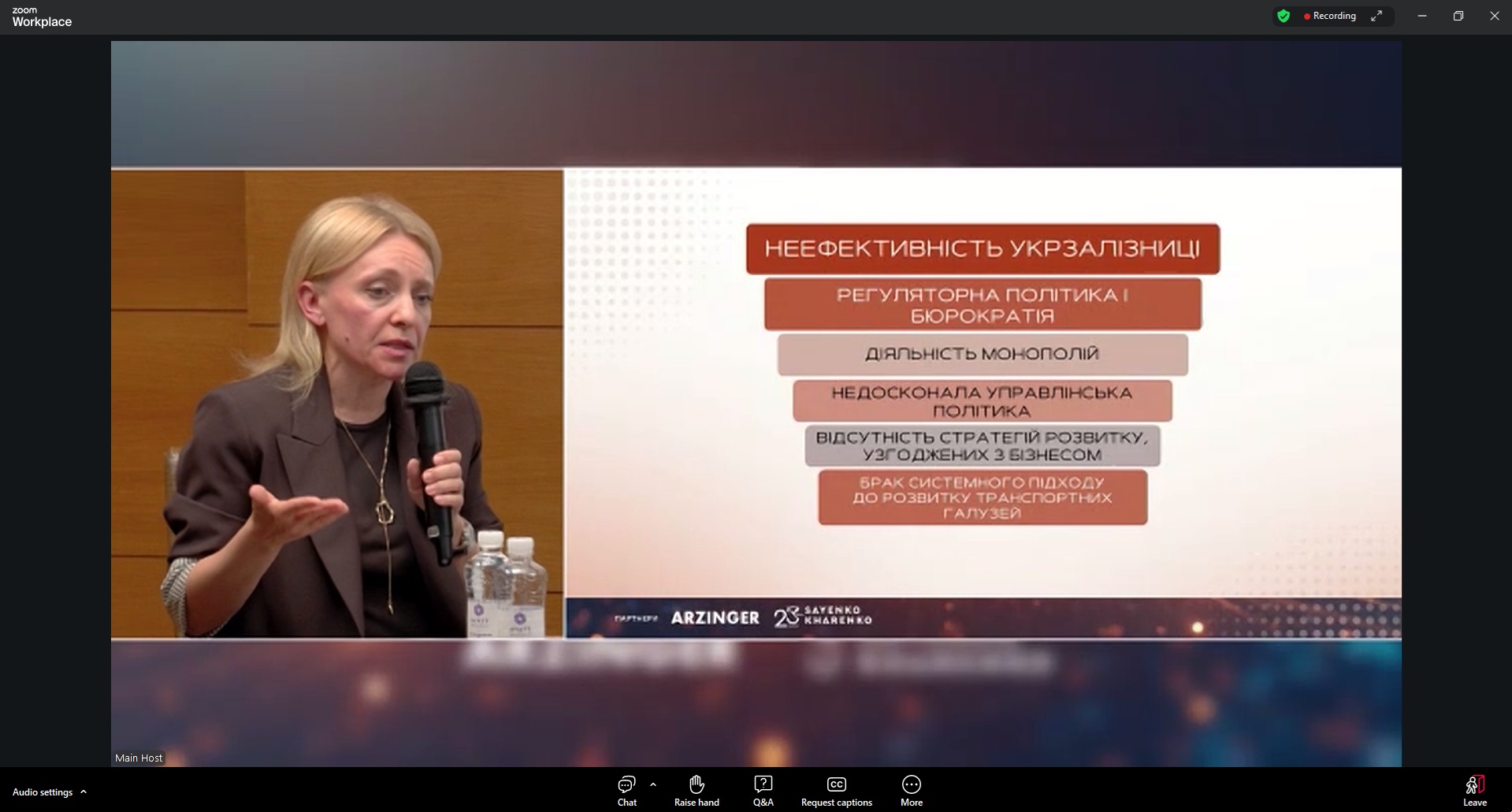Open the Q&A window
The height and width of the screenshot is (812, 1512).
pyautogui.click(x=763, y=791)
